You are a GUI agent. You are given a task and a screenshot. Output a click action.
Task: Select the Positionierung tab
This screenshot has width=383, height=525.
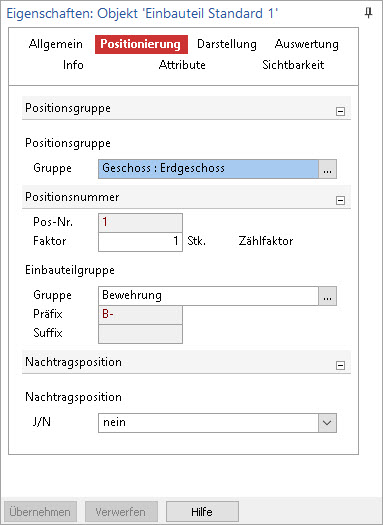pos(141,44)
